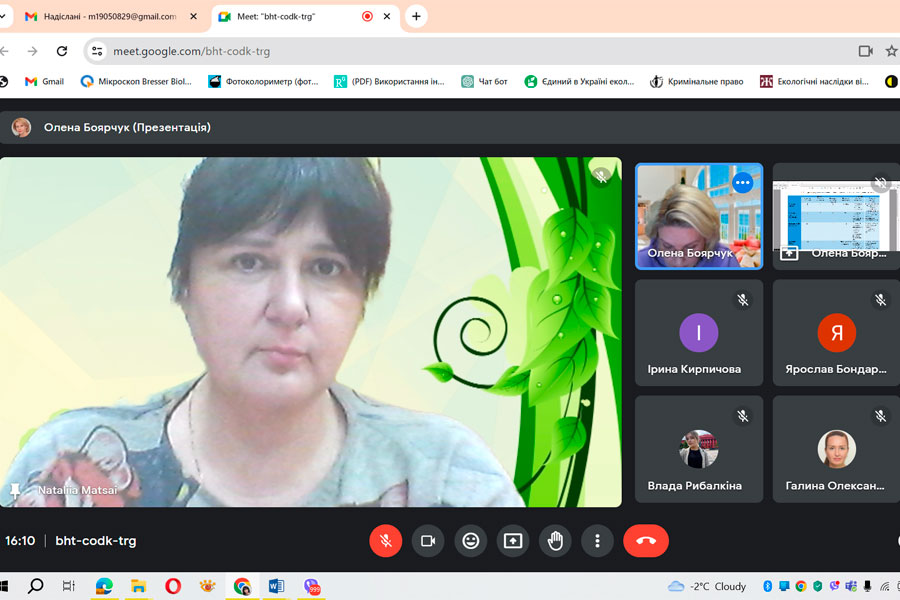Click the meeting code bht-codk-trg text

click(x=96, y=541)
